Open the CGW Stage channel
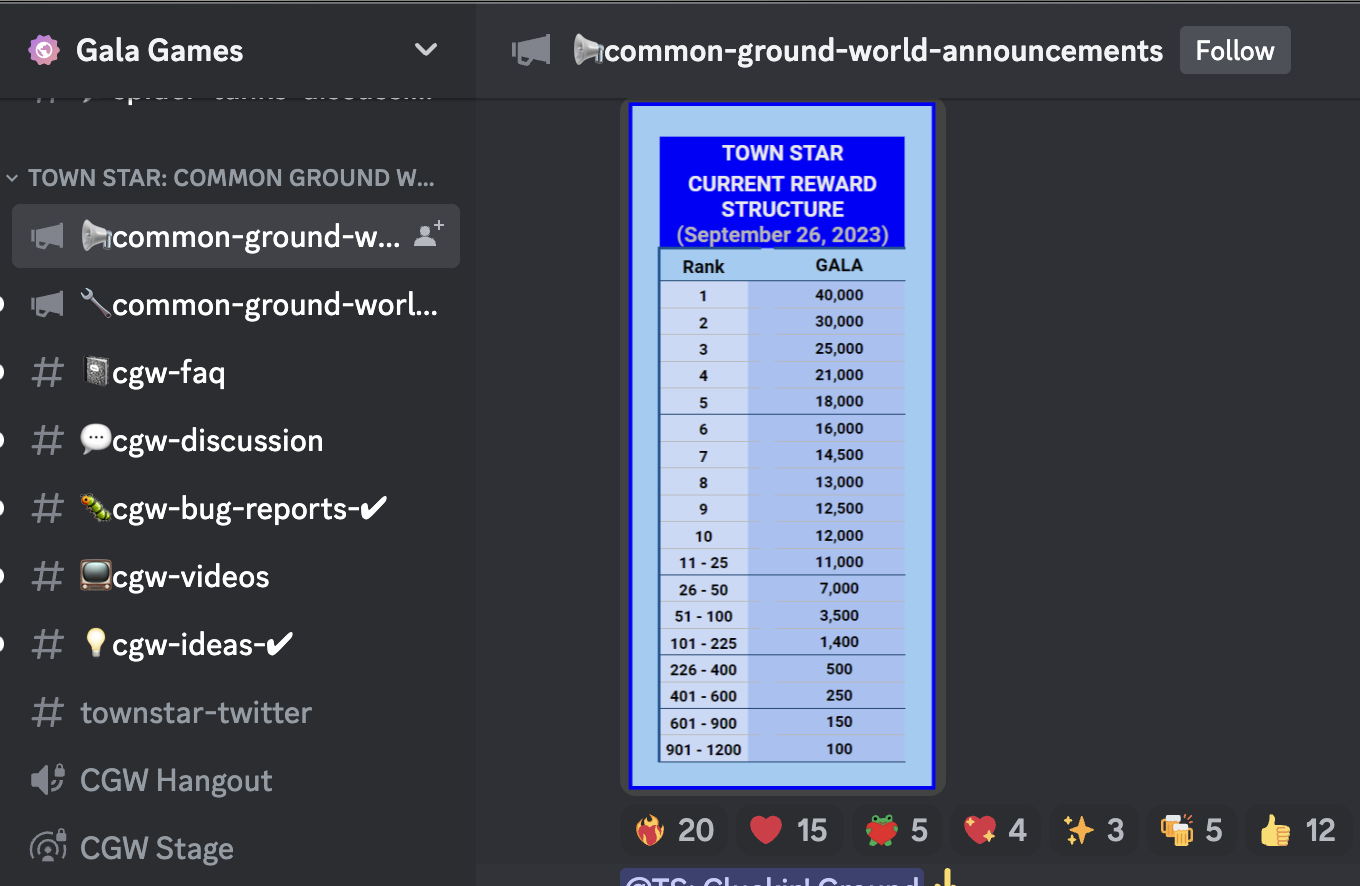This screenshot has height=886, width=1360. 236,848
